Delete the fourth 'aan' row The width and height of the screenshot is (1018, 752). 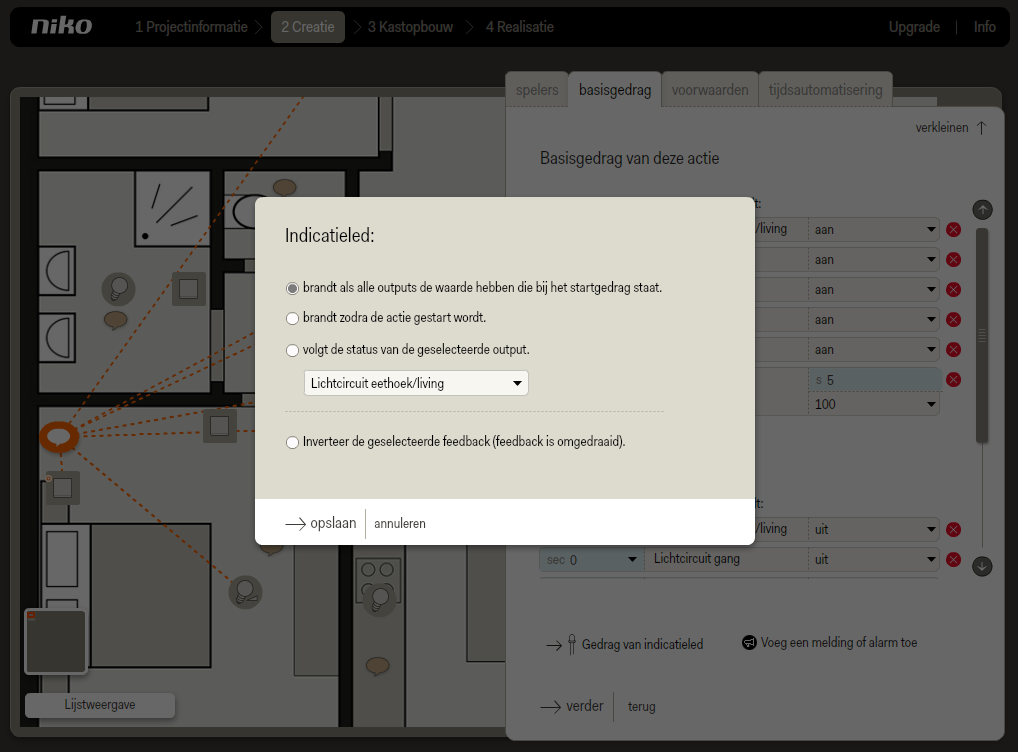pos(954,320)
